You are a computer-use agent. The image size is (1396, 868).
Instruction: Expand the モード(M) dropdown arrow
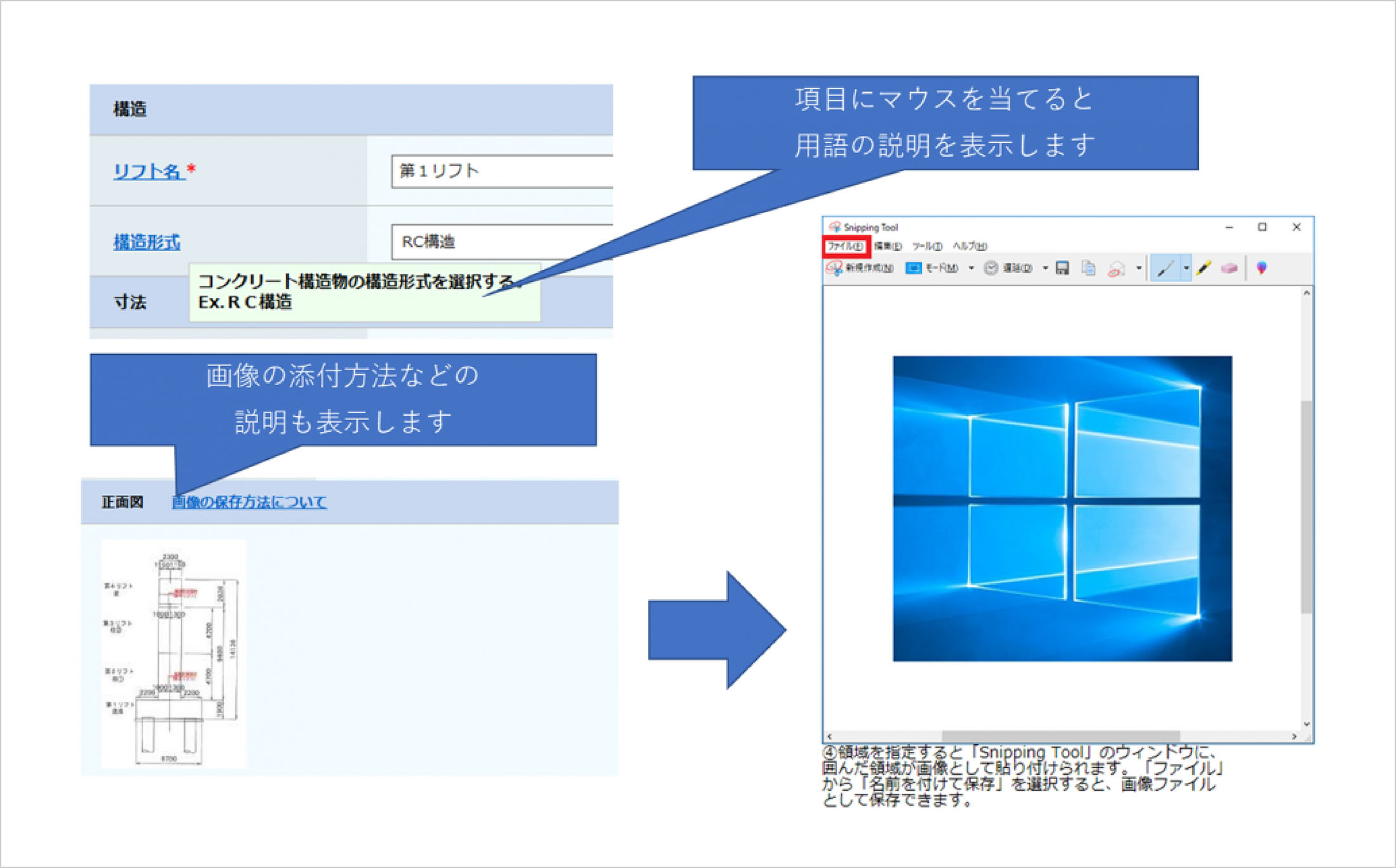click(x=971, y=268)
